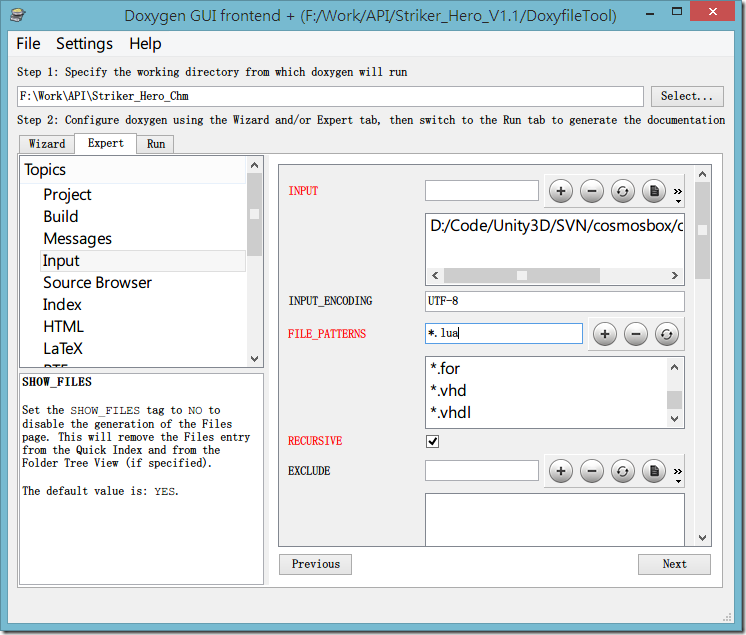Select the Index topic

pos(62,304)
